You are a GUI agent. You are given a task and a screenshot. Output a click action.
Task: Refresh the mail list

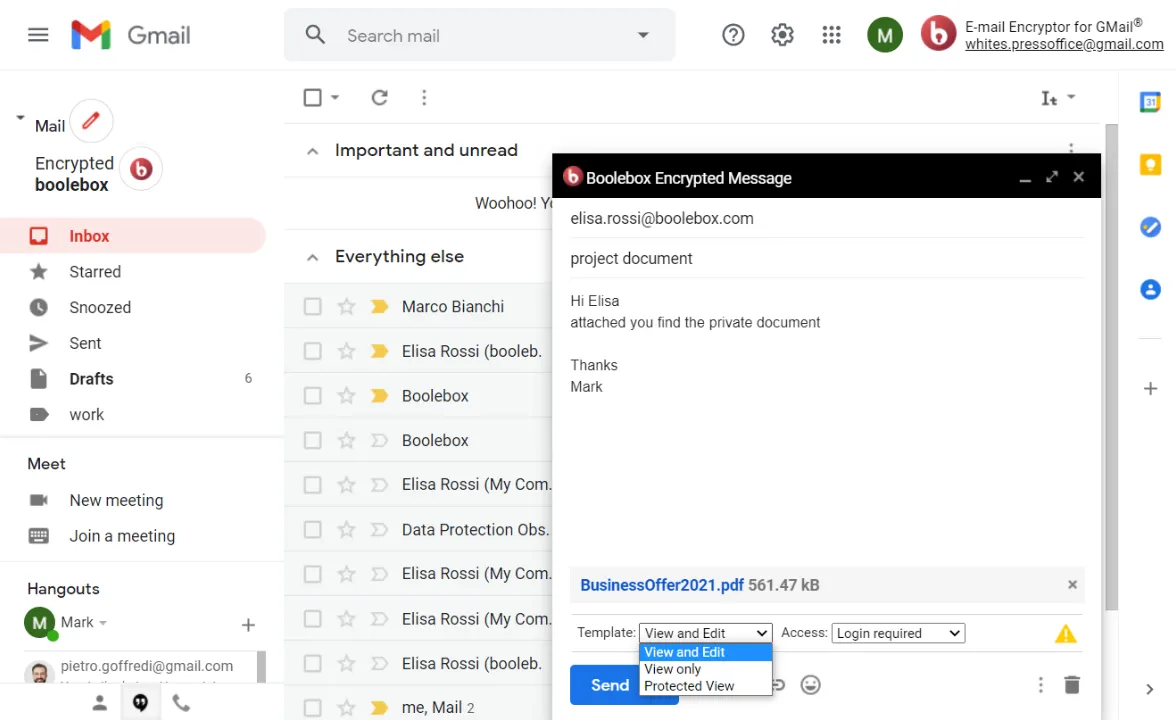click(x=380, y=98)
